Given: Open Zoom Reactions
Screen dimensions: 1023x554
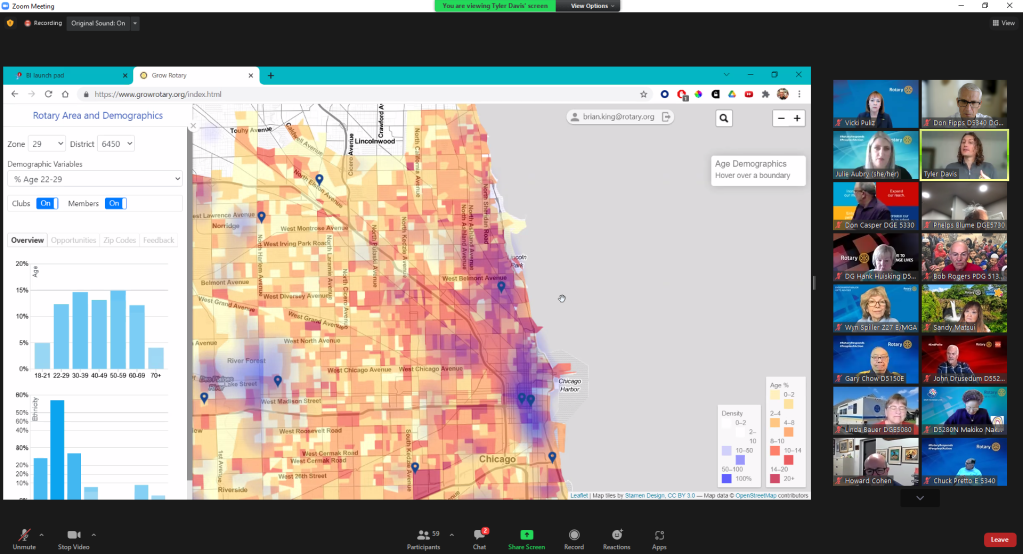Looking at the screenshot, I should pyautogui.click(x=616, y=538).
